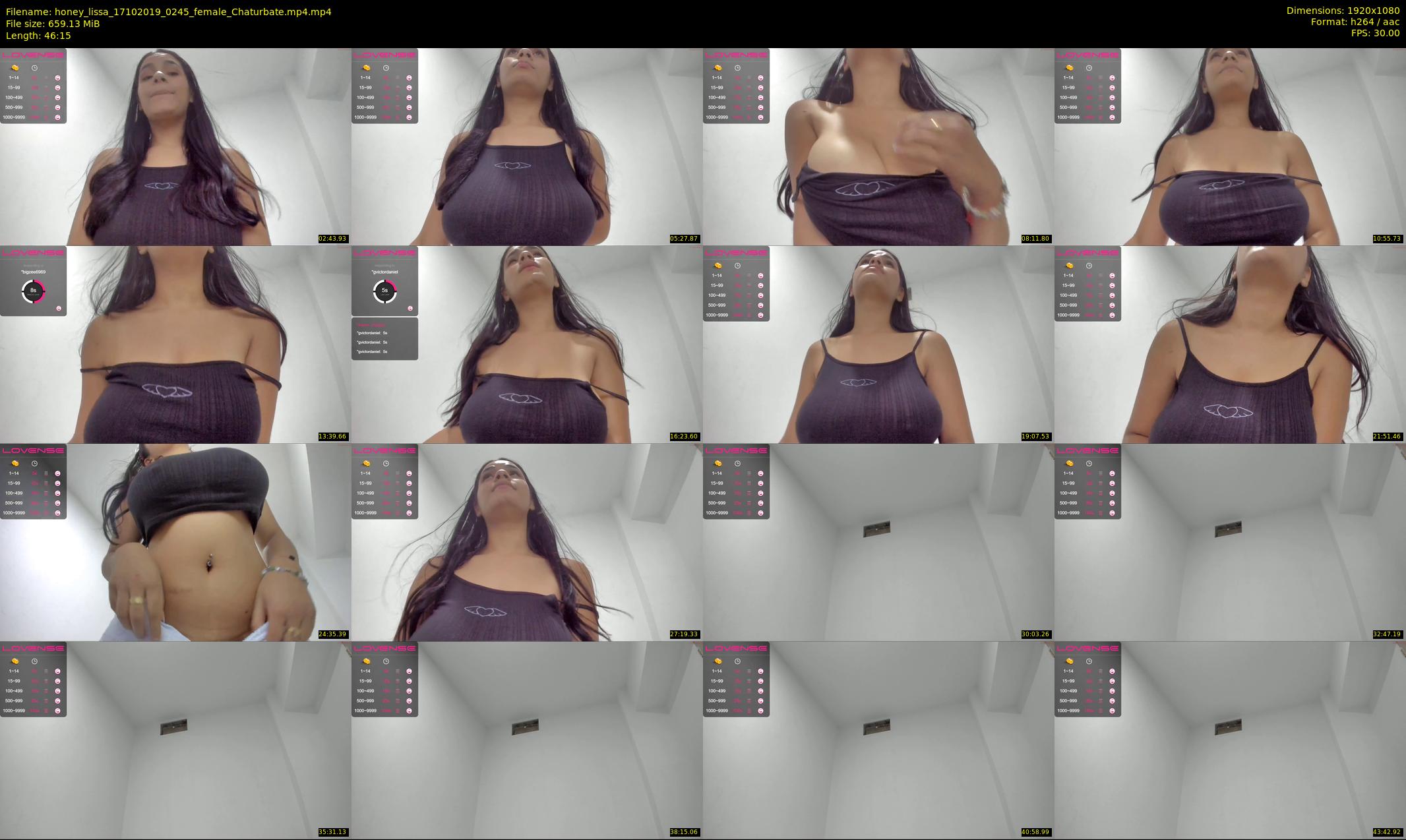Screen dimensions: 1406x840
Task: Open the thumbnail at timestamp 27:19.33
Action: pos(526,542)
